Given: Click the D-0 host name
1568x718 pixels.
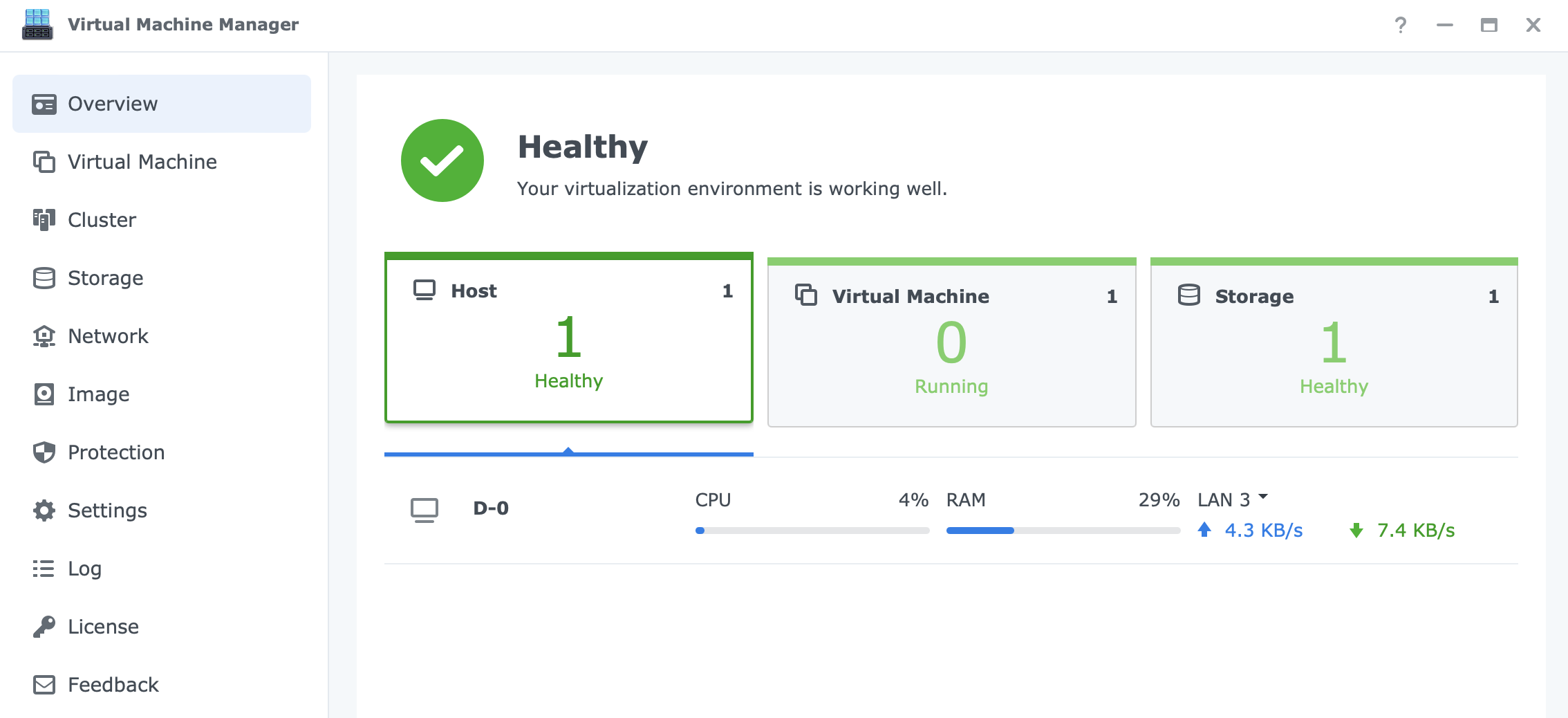Looking at the screenshot, I should (491, 508).
